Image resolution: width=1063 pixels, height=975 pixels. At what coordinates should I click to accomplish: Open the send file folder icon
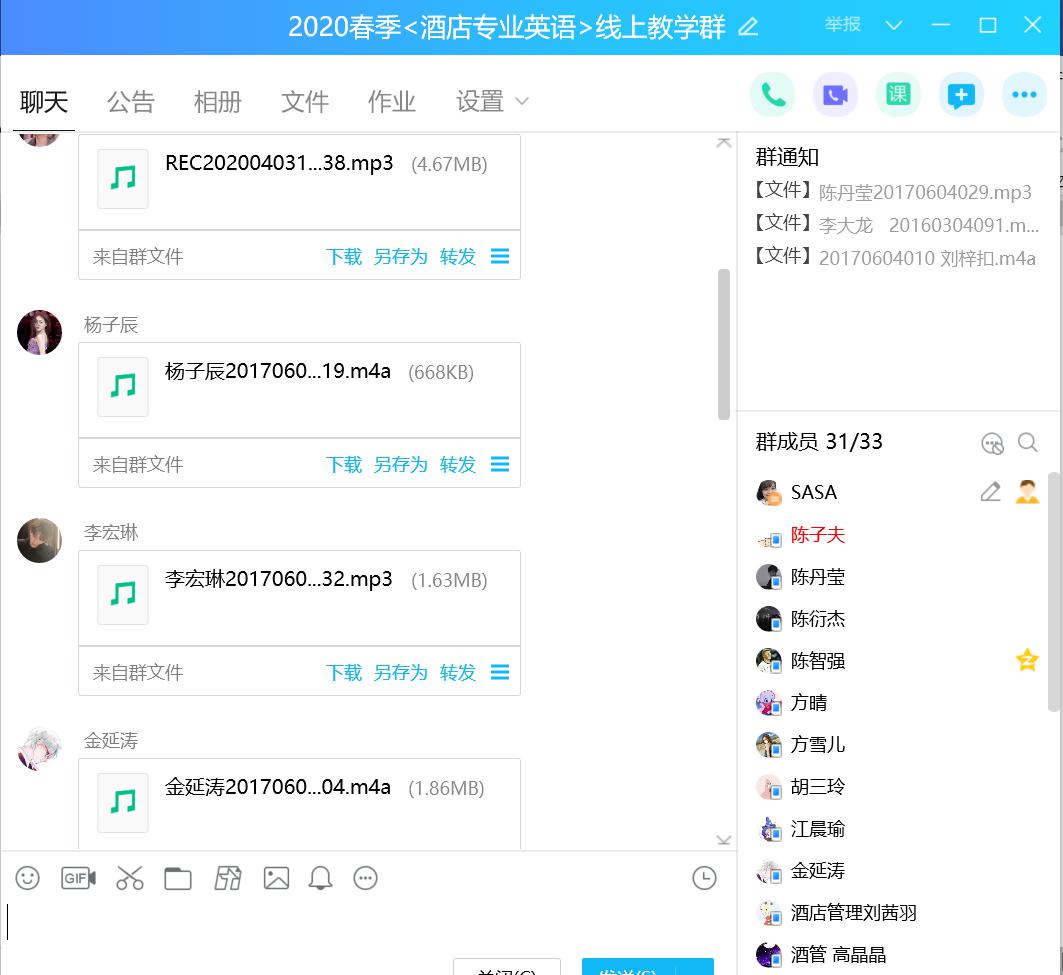click(178, 878)
